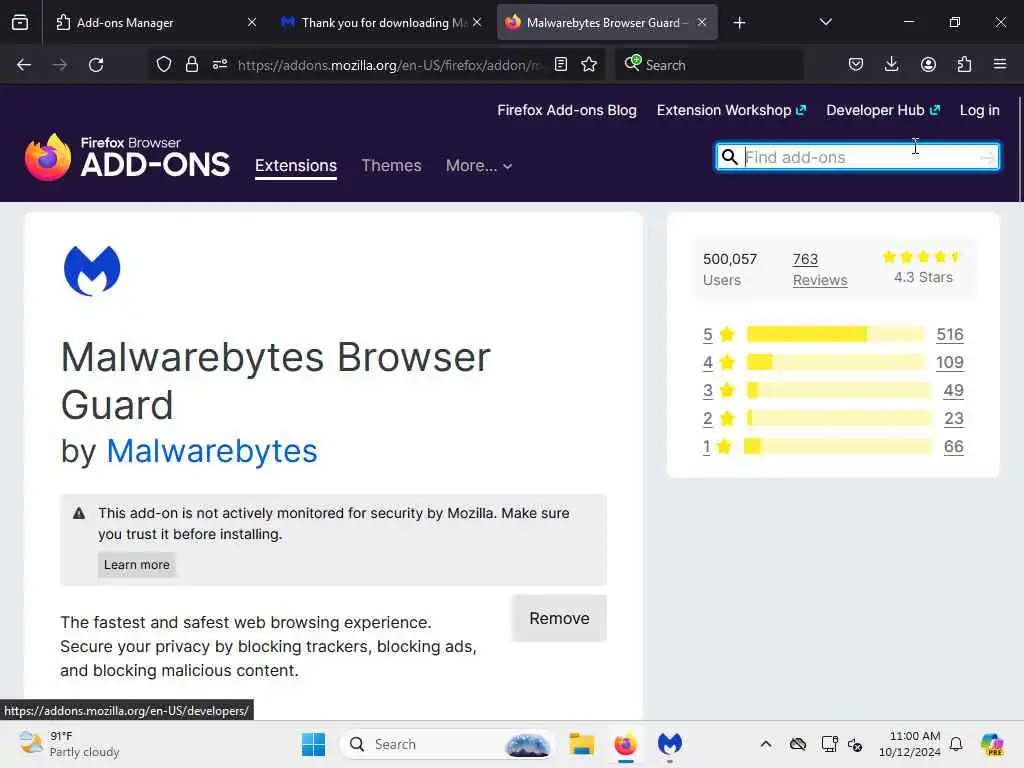
Task: Click Log in
Action: 980,110
